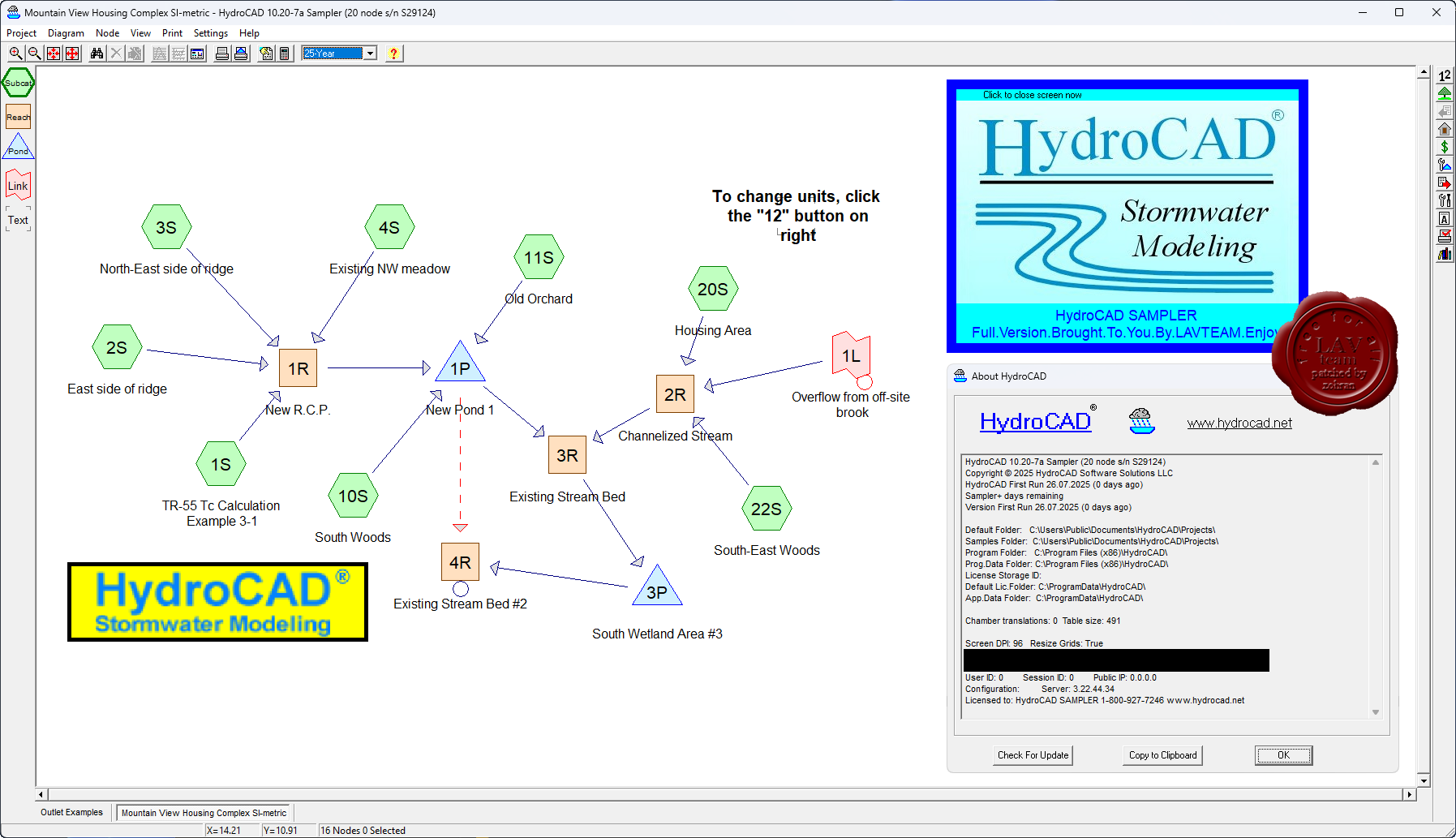Screen dimensions: 1456x838
Task: Open the Node menu
Action: 107,33
